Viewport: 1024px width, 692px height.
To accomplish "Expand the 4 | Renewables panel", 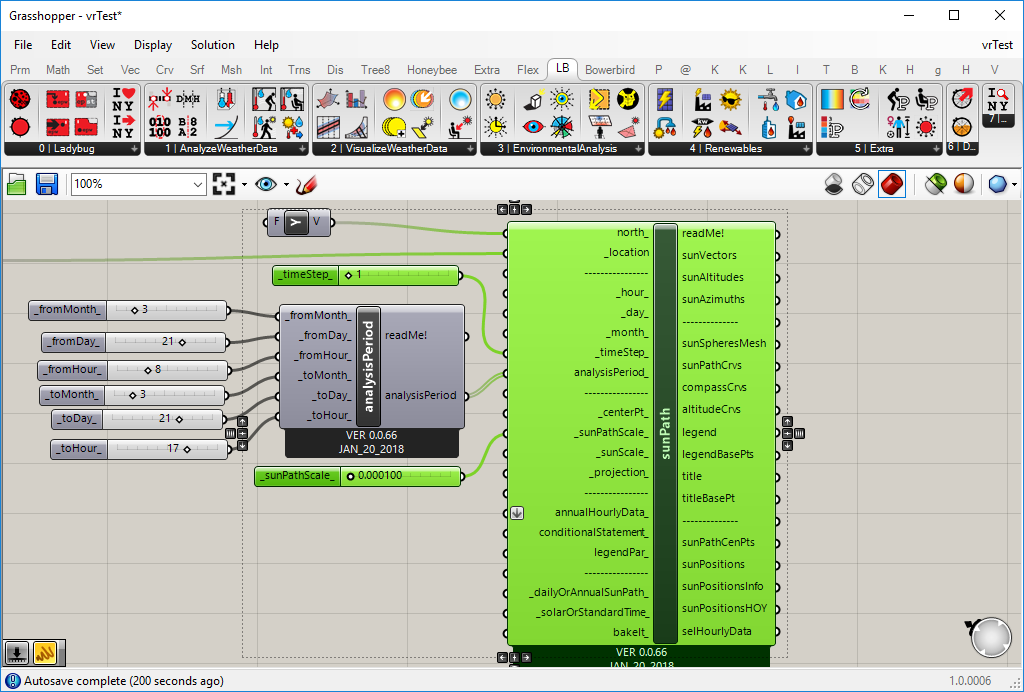I will [806, 149].
